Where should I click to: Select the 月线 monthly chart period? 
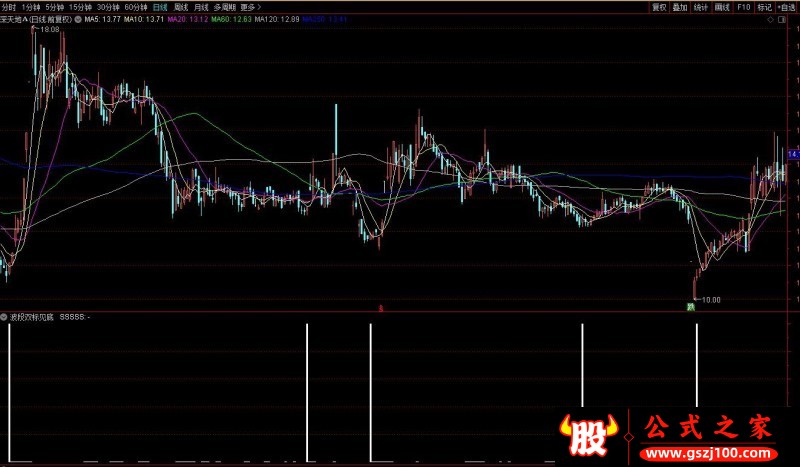pos(201,6)
